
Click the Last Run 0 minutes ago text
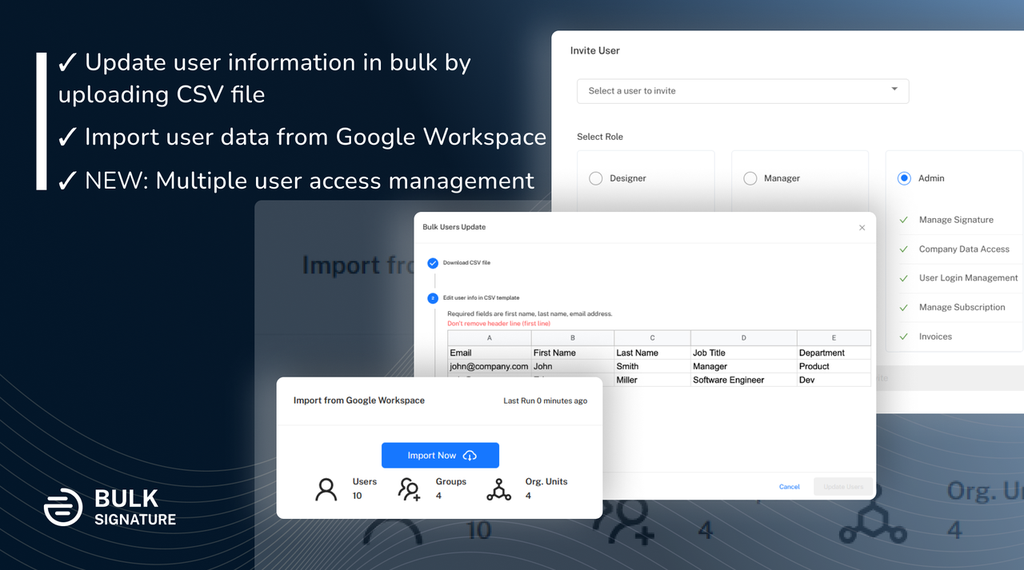(x=545, y=401)
